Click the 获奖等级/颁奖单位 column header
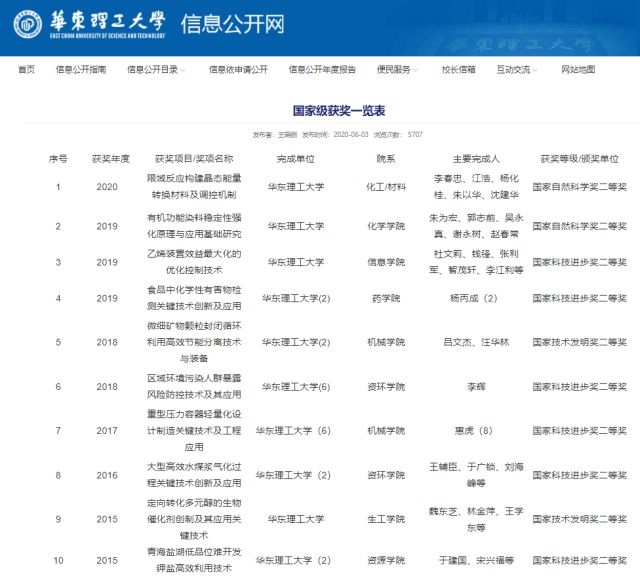 point(579,159)
